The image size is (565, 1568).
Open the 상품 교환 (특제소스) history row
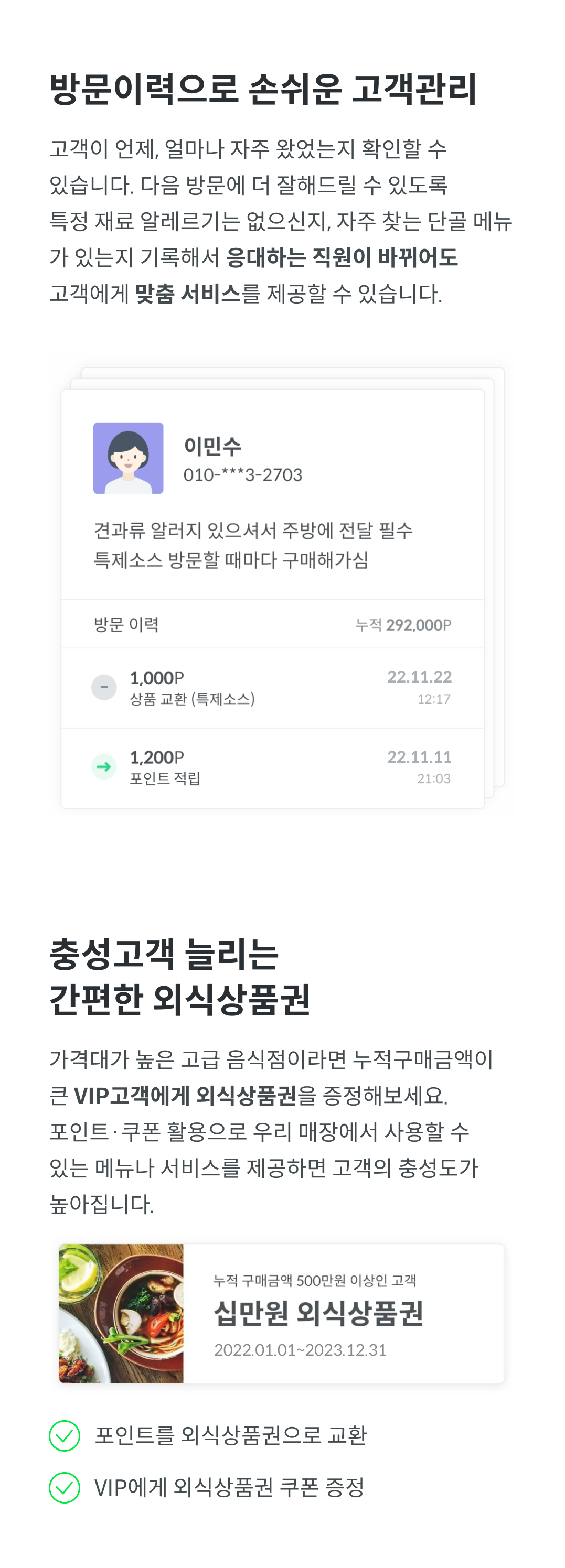273,688
